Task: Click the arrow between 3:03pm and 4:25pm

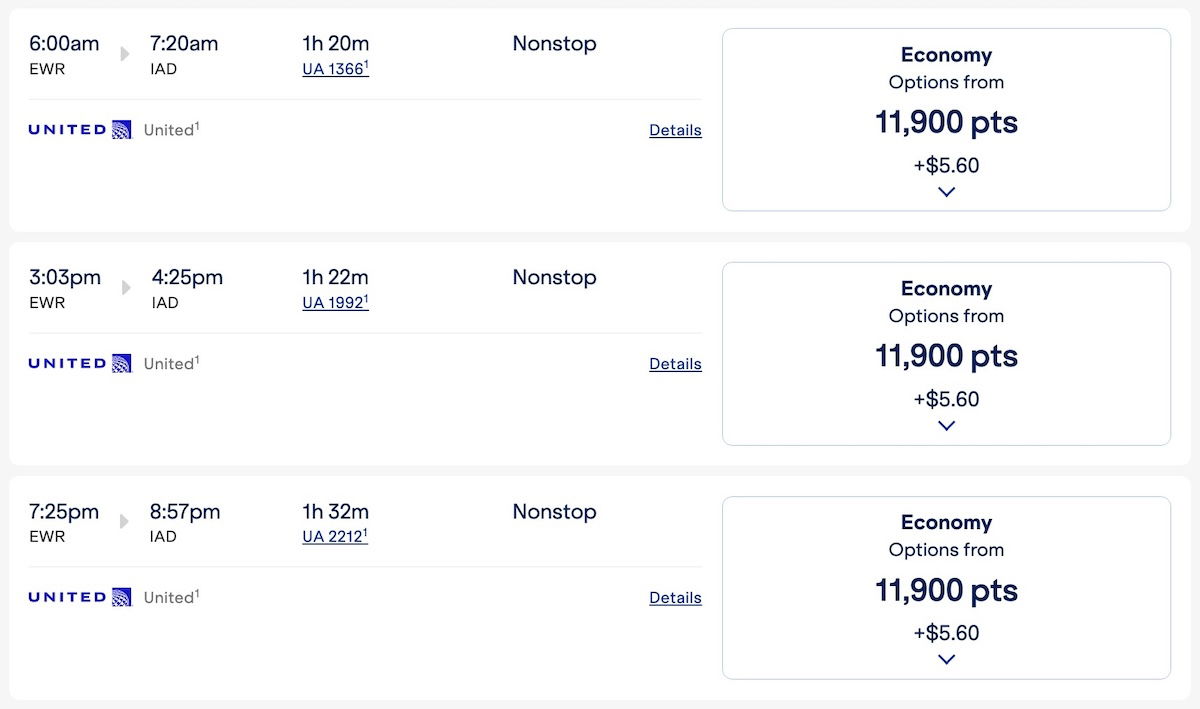Action: 126,288
